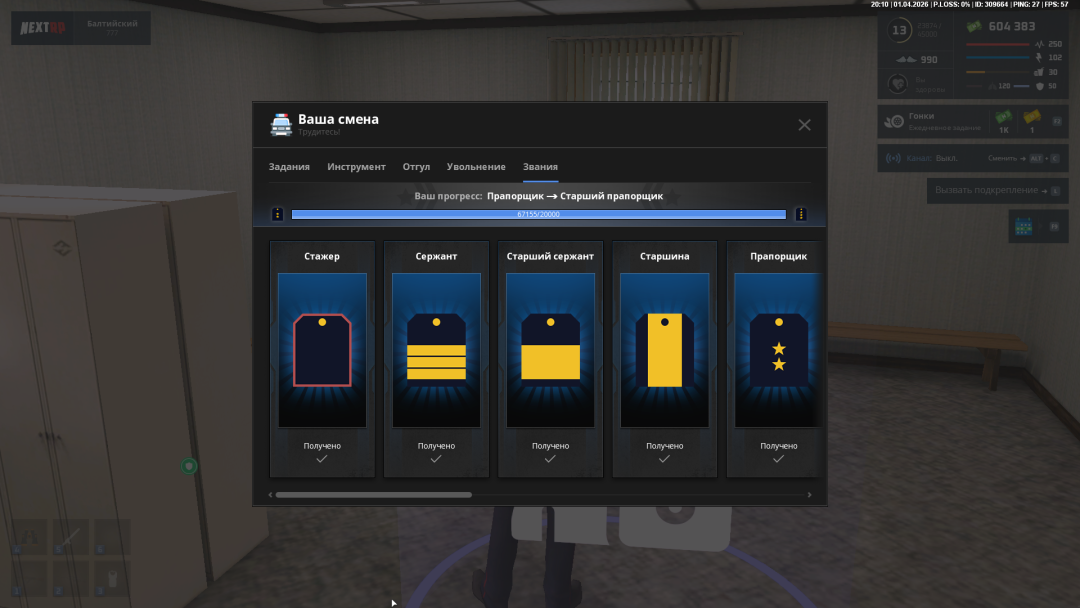Click the police car icon in dialog header
Image resolution: width=1080 pixels, height=608 pixels.
coord(281,125)
